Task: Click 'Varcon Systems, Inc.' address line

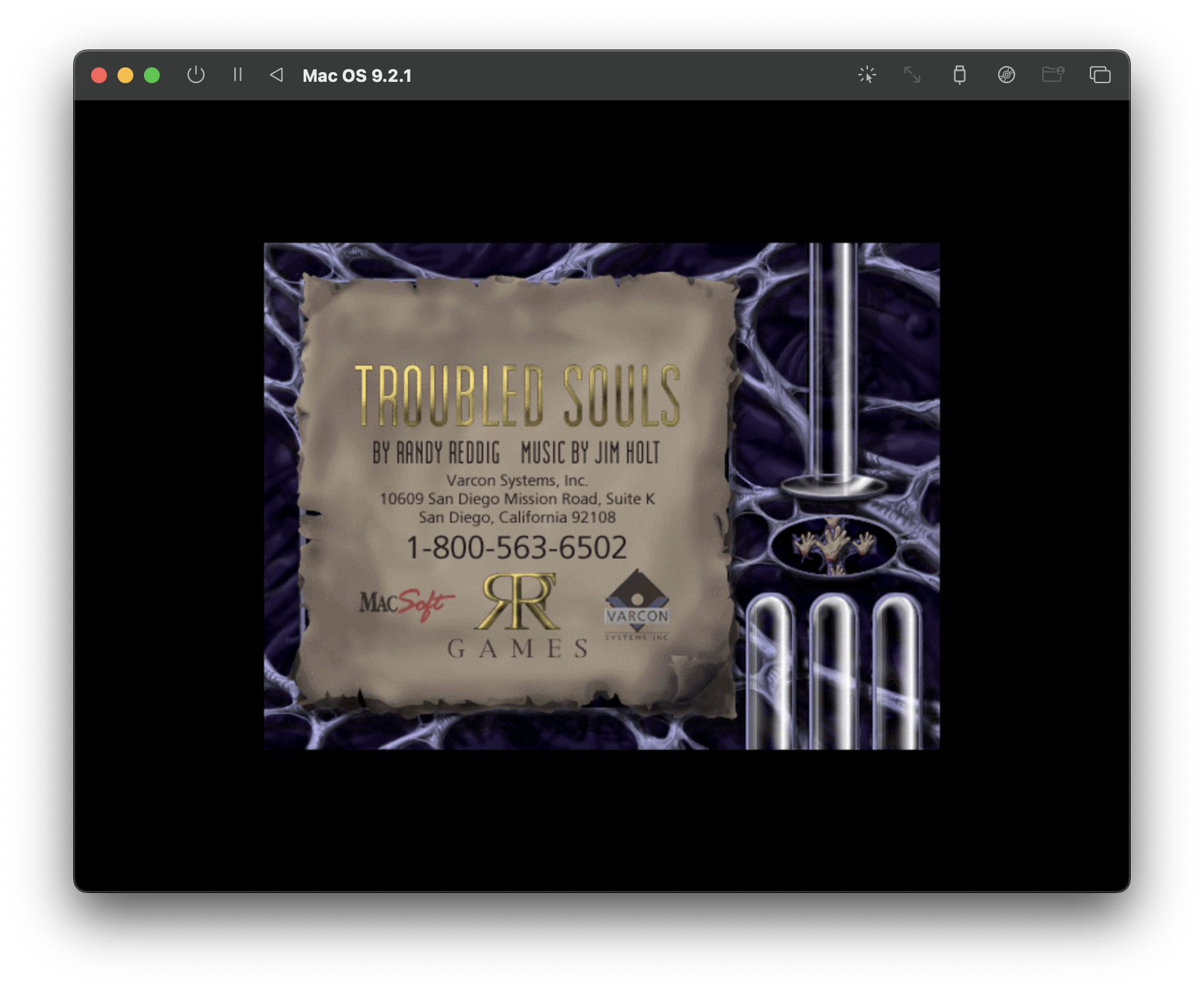Action: (x=517, y=480)
